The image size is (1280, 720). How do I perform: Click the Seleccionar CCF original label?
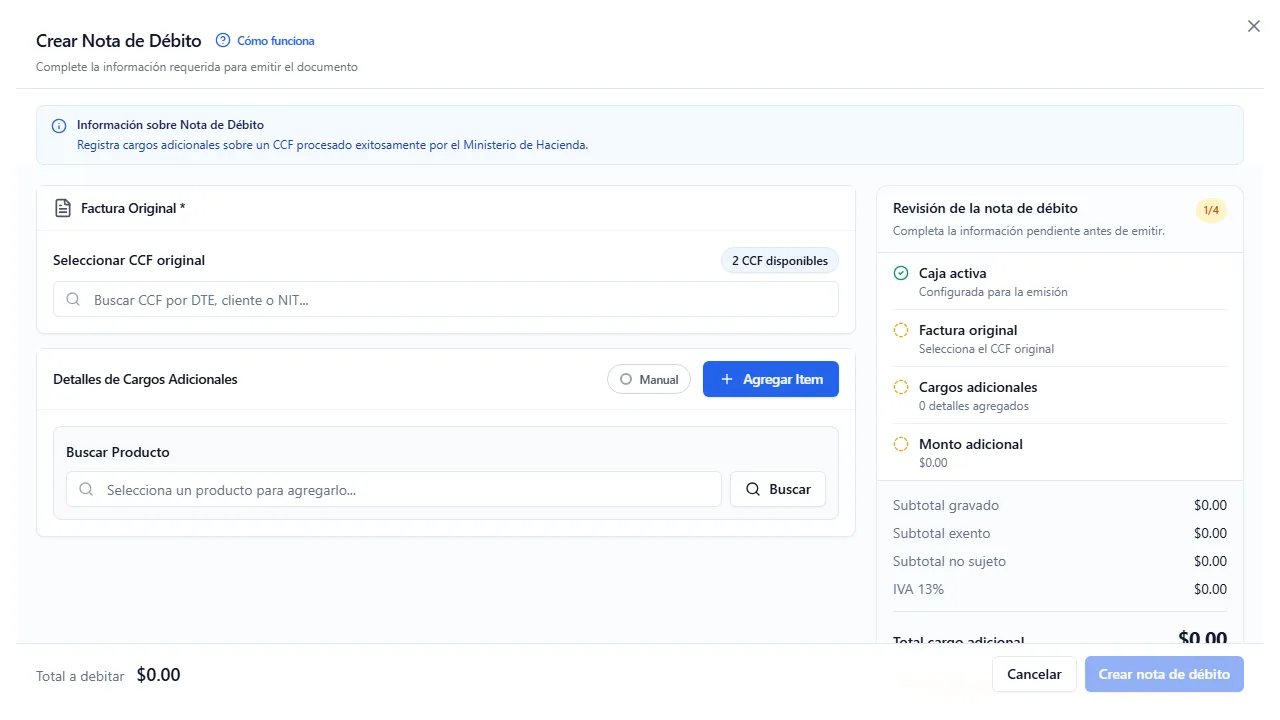pos(129,260)
